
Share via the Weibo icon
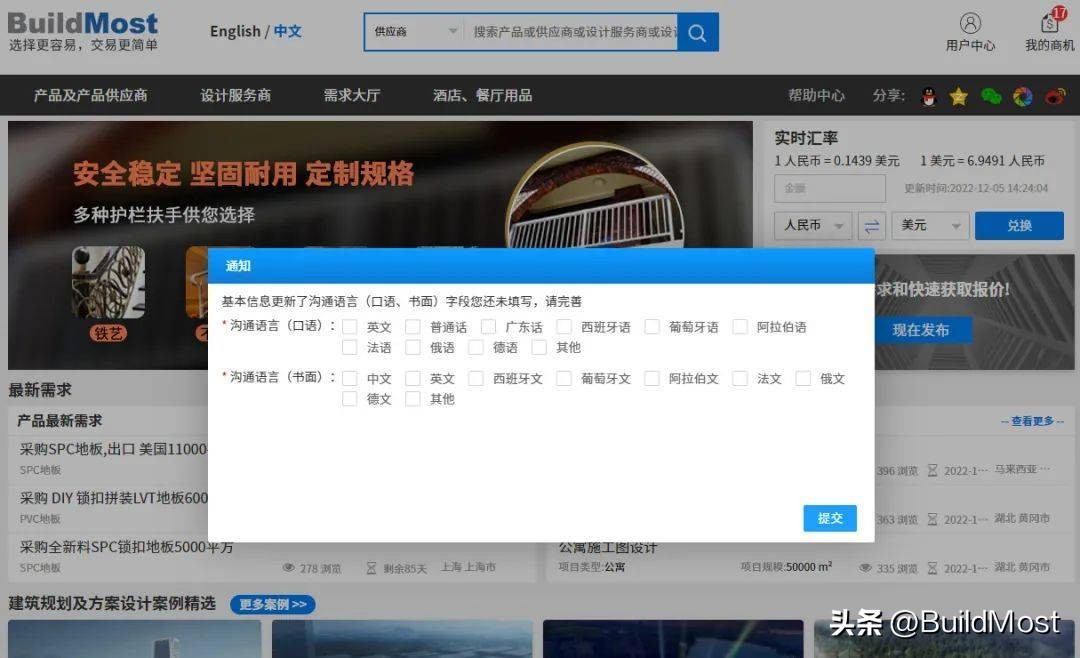point(1055,96)
